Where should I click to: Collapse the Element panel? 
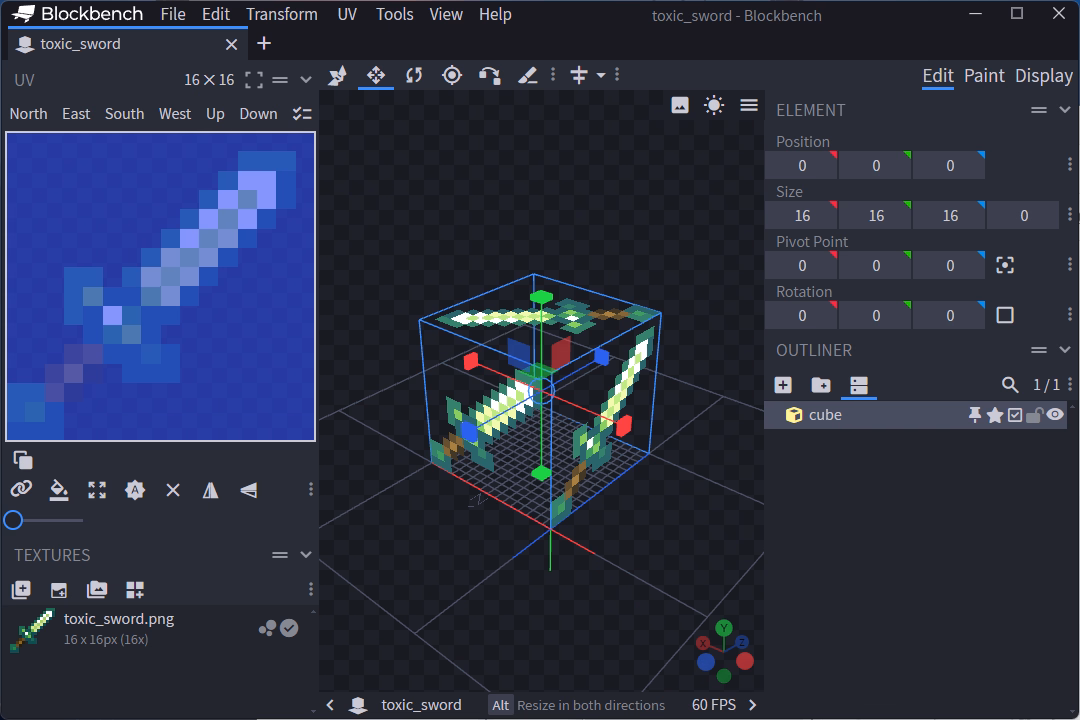tap(1064, 110)
